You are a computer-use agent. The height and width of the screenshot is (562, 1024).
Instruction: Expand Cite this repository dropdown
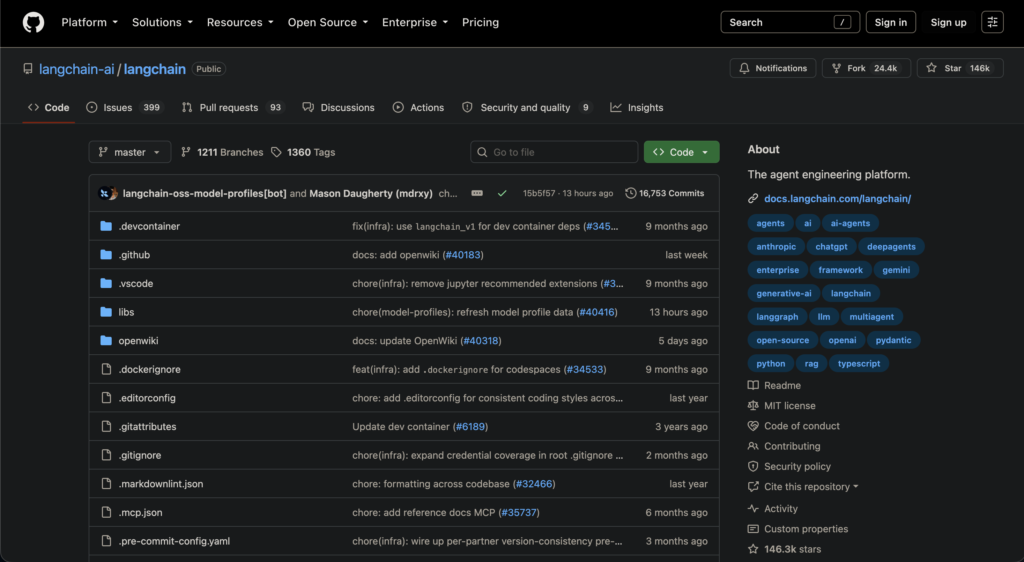[x=811, y=486]
